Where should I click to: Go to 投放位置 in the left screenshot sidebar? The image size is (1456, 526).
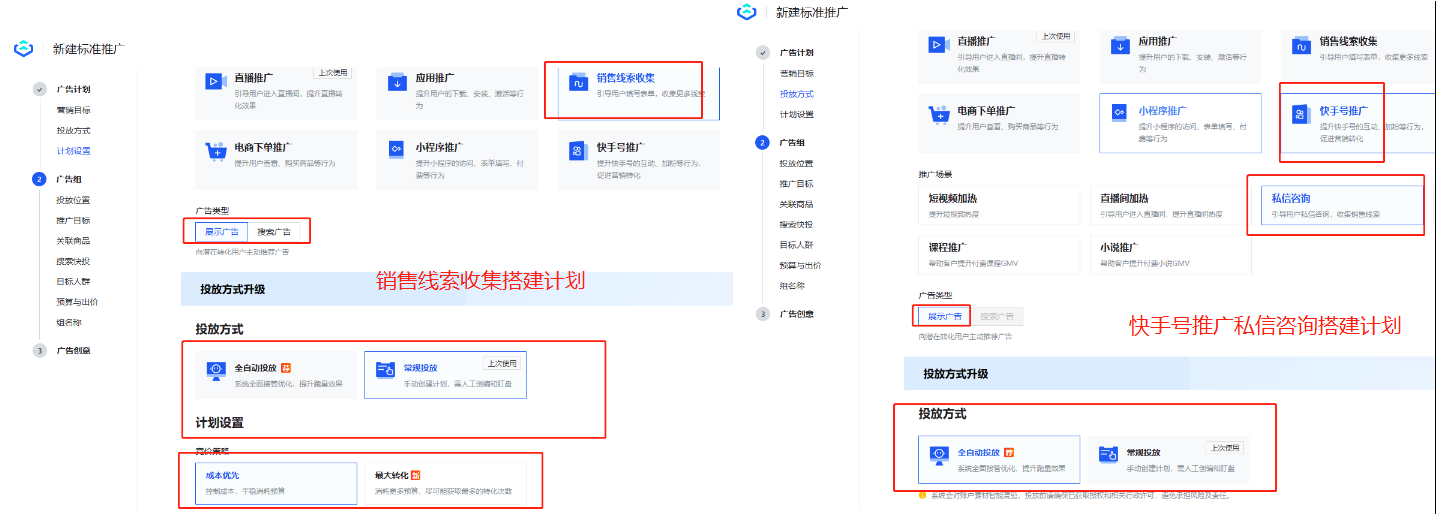click(x=73, y=200)
